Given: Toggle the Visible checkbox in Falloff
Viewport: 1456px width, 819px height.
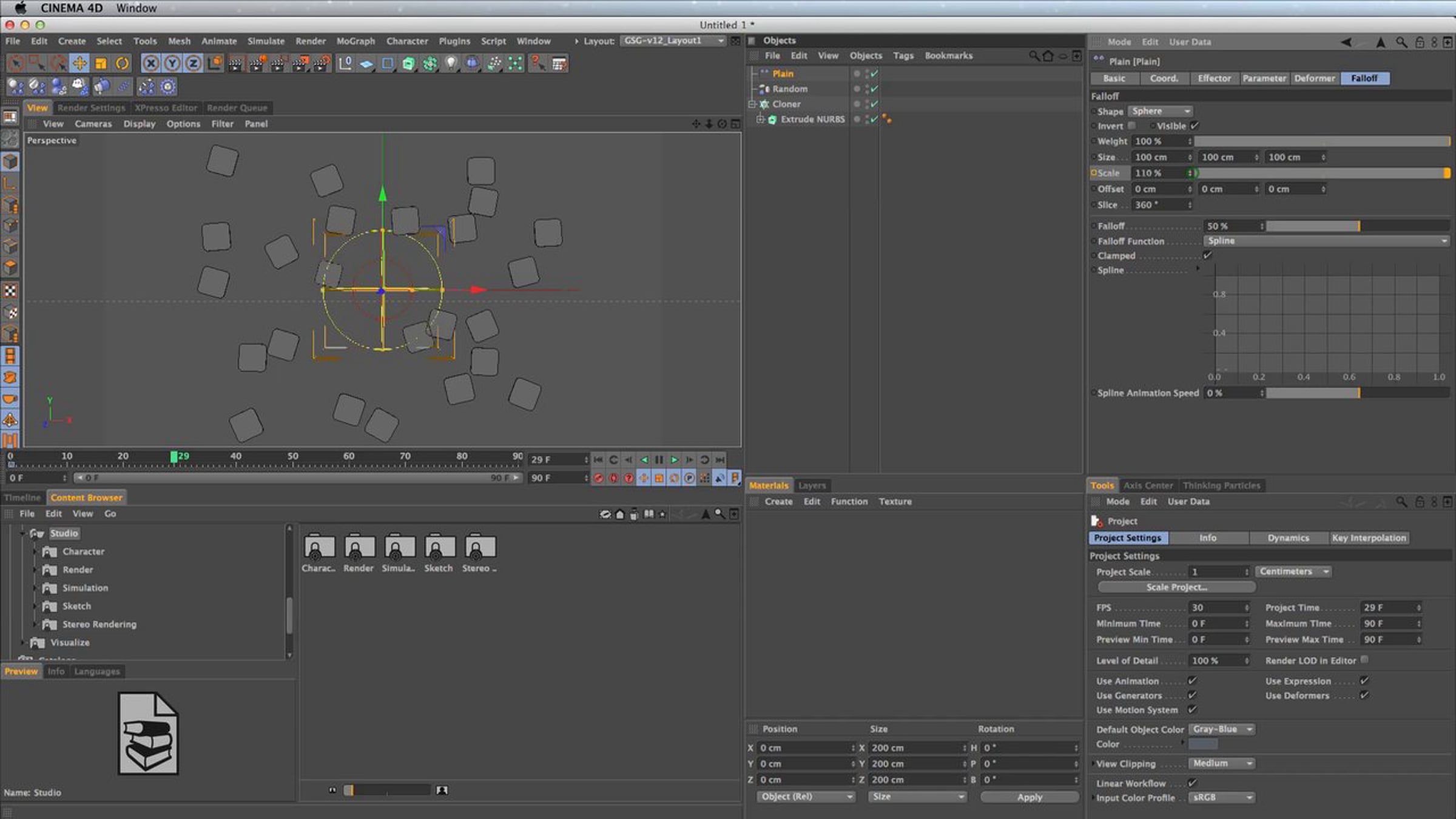Looking at the screenshot, I should (x=1194, y=126).
